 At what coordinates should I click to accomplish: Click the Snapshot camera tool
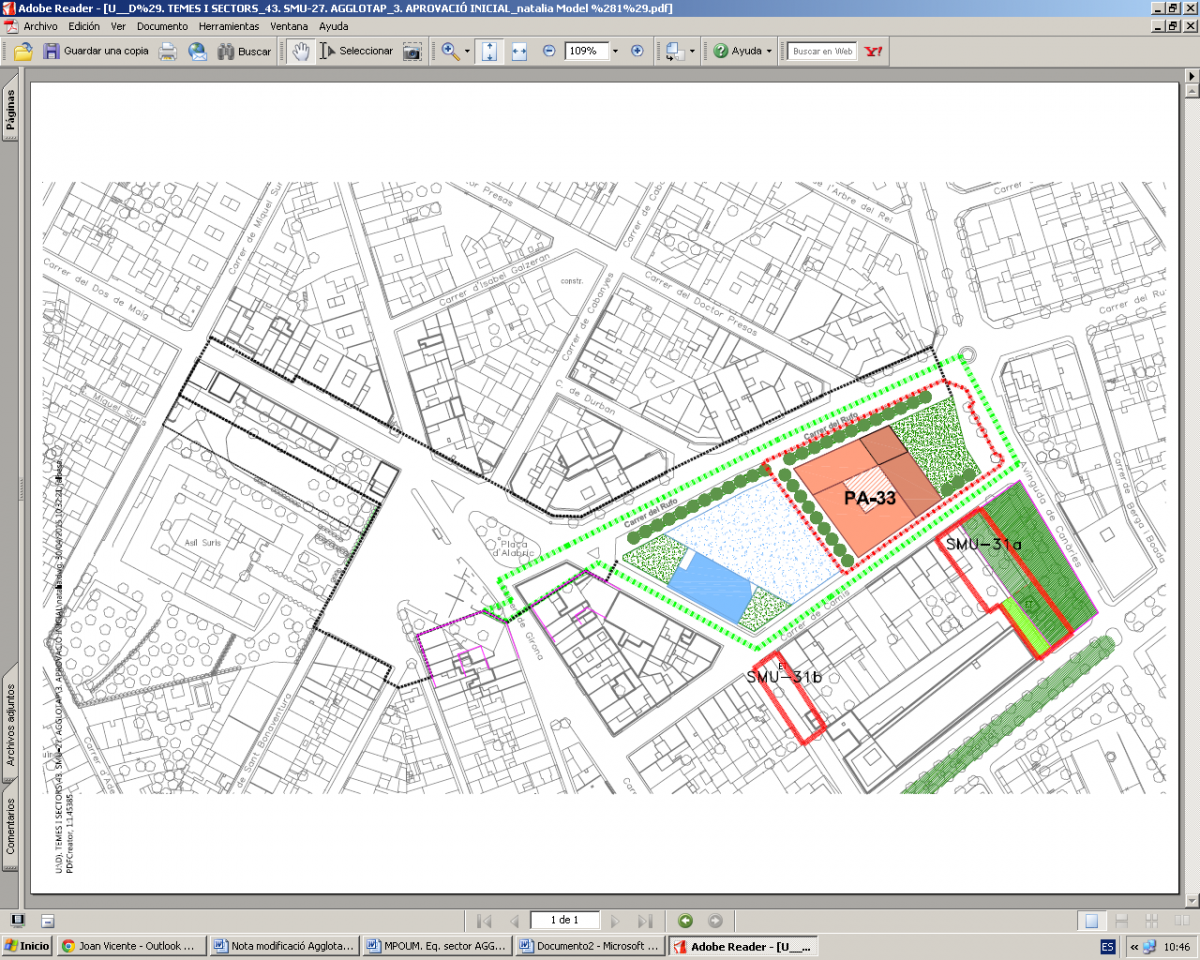(x=412, y=51)
